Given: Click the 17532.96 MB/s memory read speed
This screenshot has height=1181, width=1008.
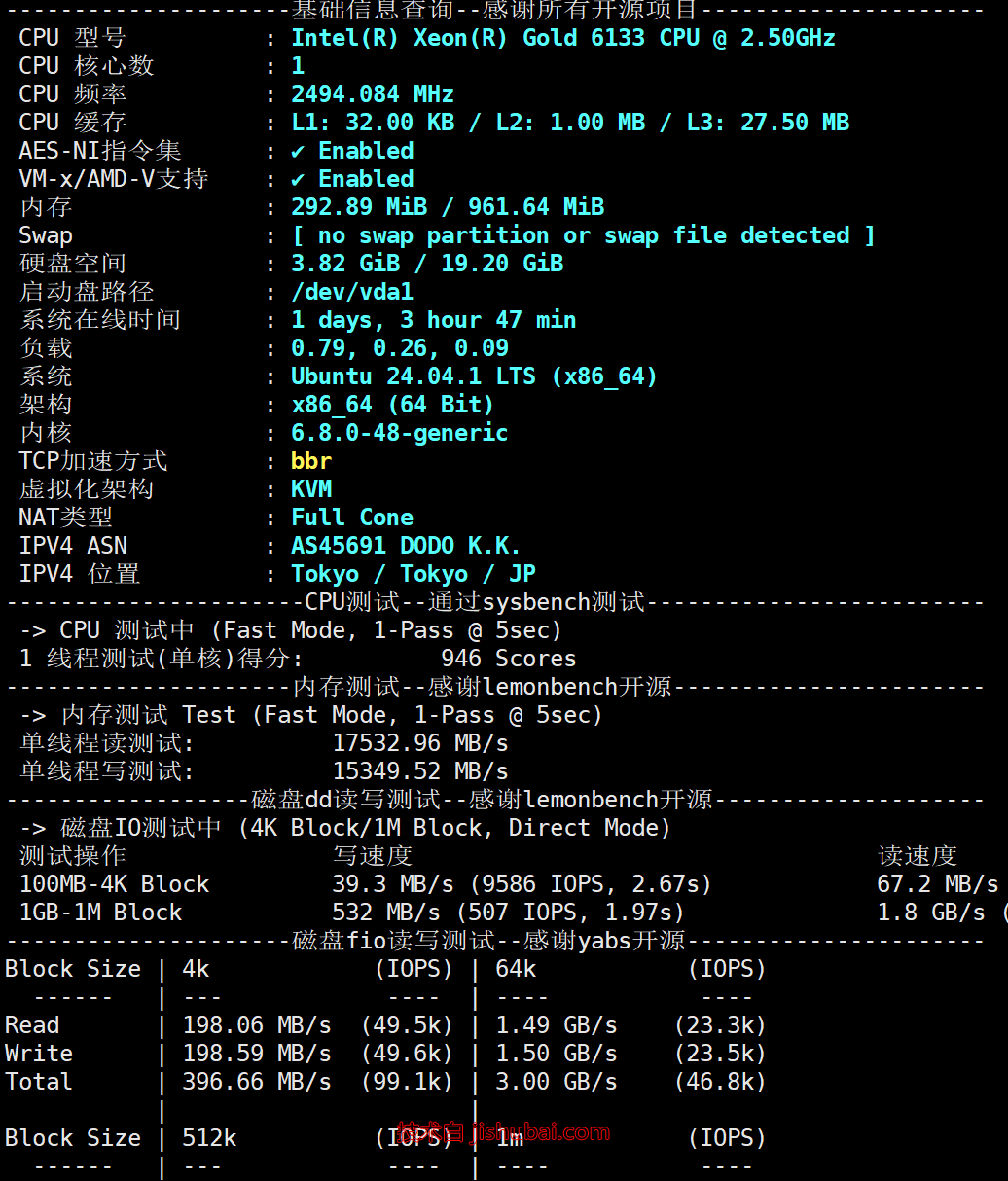Looking at the screenshot, I should coord(420,743).
